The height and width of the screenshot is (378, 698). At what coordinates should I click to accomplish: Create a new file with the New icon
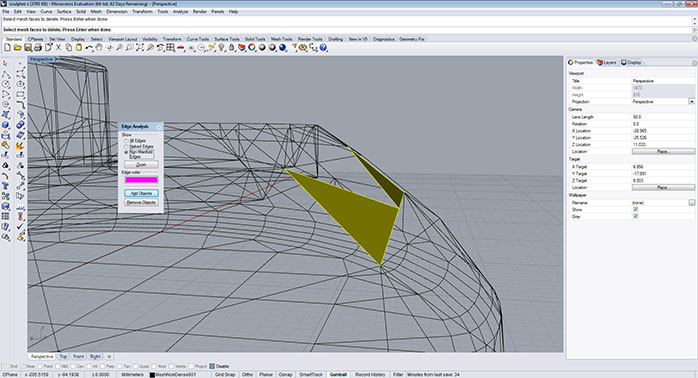pyautogui.click(x=8, y=47)
